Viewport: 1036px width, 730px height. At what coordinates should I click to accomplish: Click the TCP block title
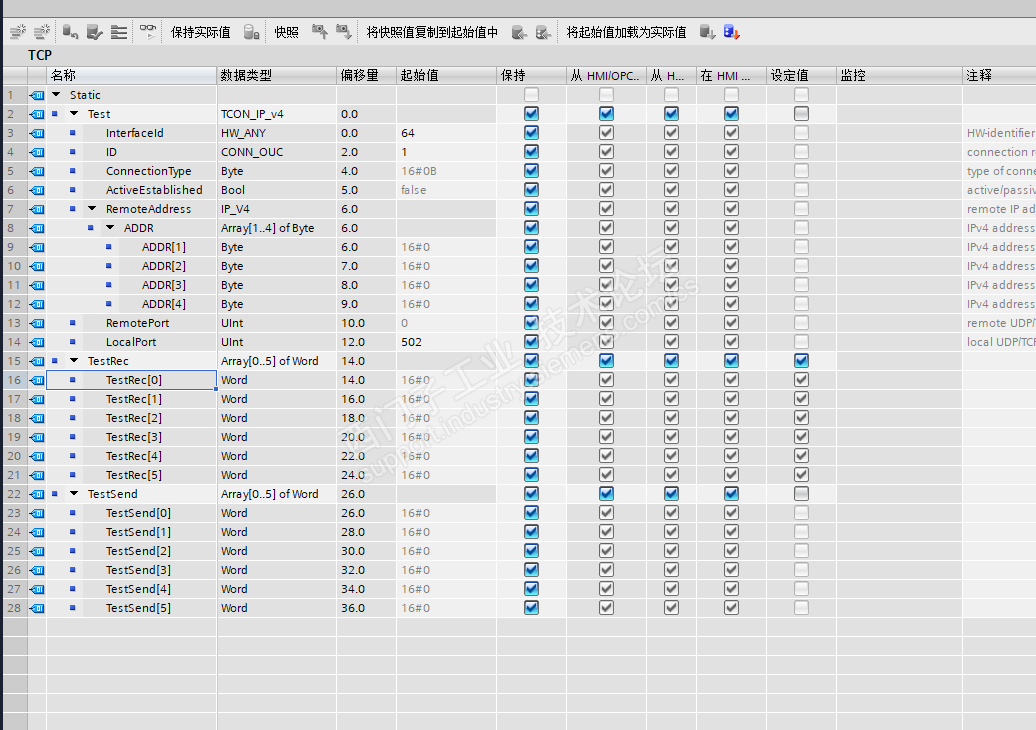(40, 55)
